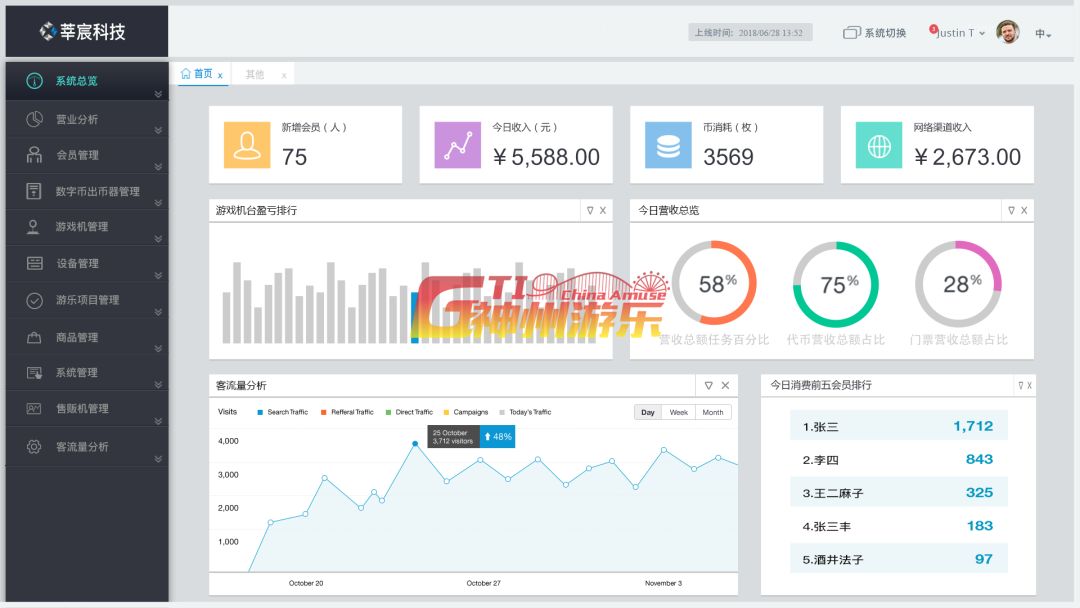Image resolution: width=1080 pixels, height=608 pixels.
Task: Click the 系统切换 link
Action: tap(884, 33)
